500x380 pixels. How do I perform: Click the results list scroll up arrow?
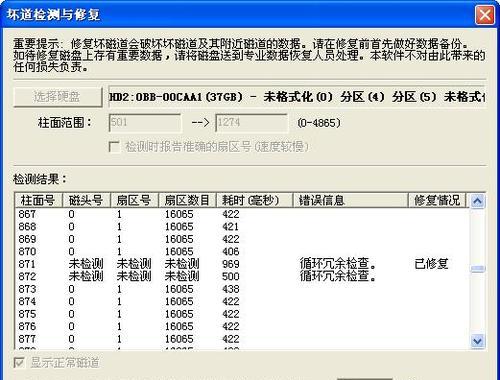(477, 201)
